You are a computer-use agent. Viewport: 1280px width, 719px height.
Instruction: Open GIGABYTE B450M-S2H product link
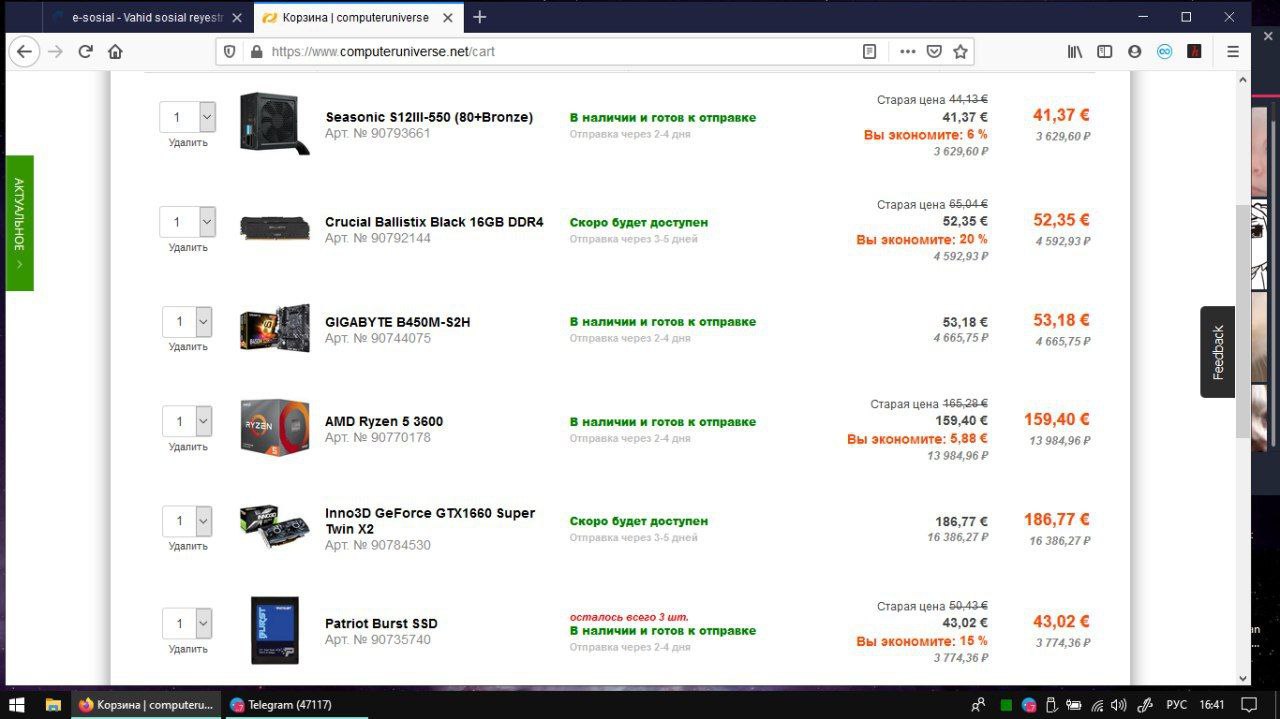pyautogui.click(x=397, y=322)
